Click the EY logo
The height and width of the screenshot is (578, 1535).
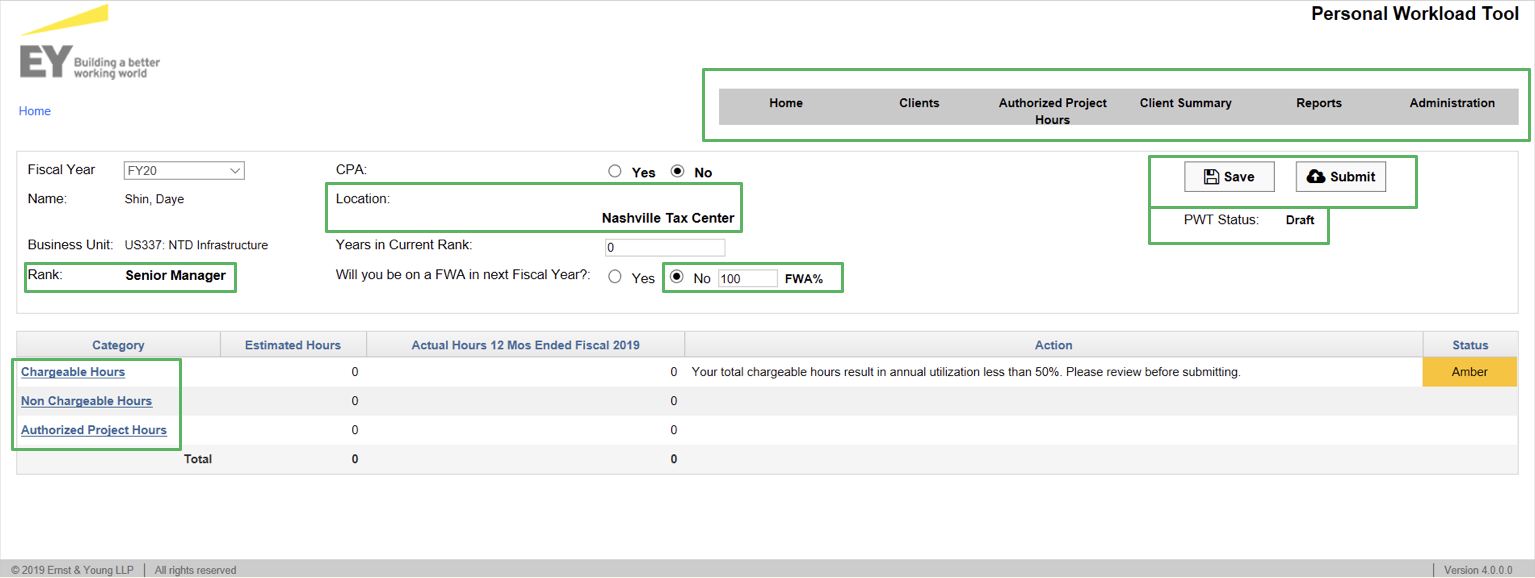coord(89,42)
